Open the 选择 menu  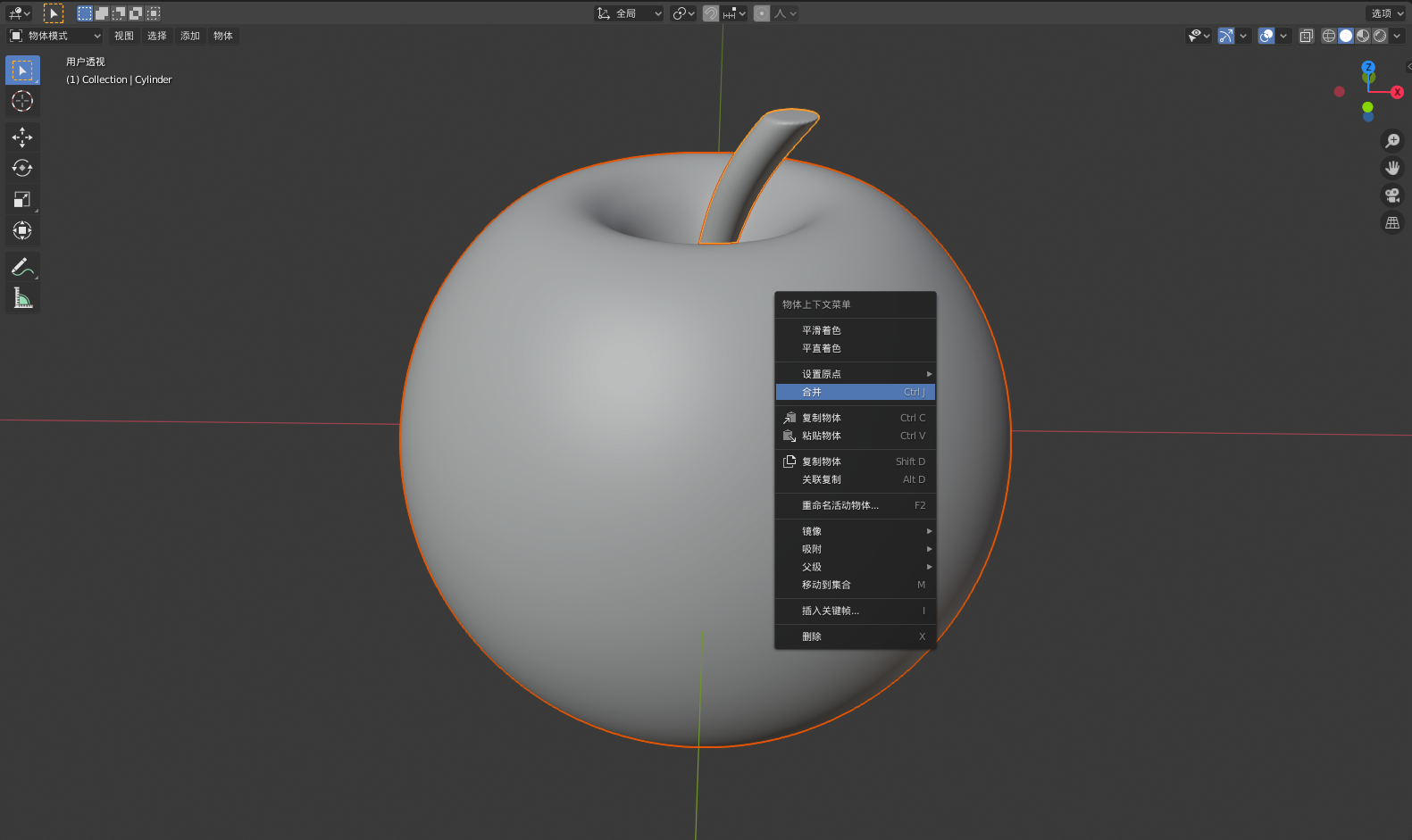(157, 36)
